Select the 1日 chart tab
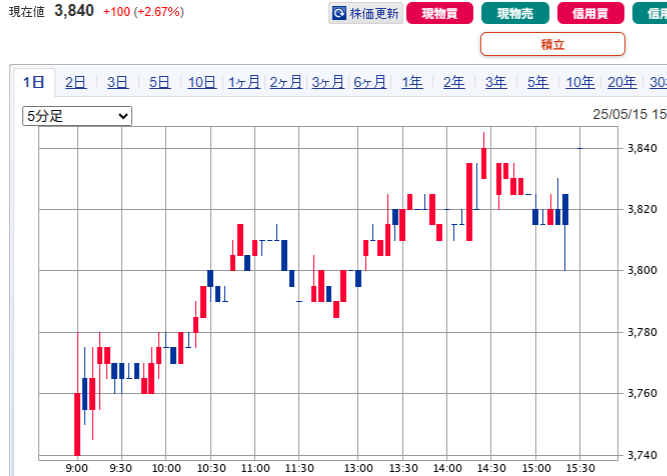 point(34,82)
